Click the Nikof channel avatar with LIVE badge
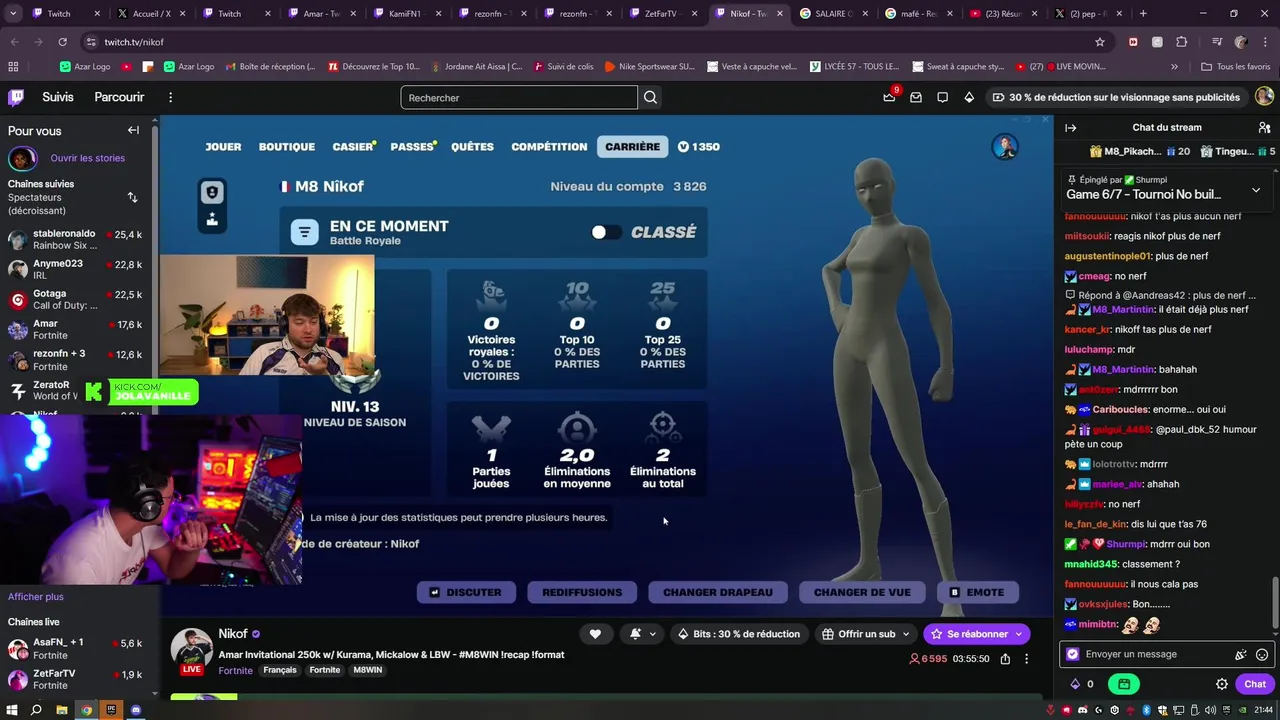 tap(191, 651)
